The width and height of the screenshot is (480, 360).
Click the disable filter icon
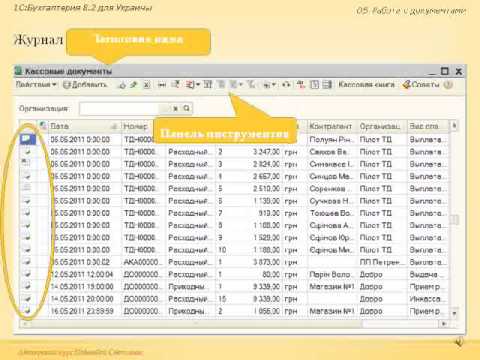tap(251, 85)
